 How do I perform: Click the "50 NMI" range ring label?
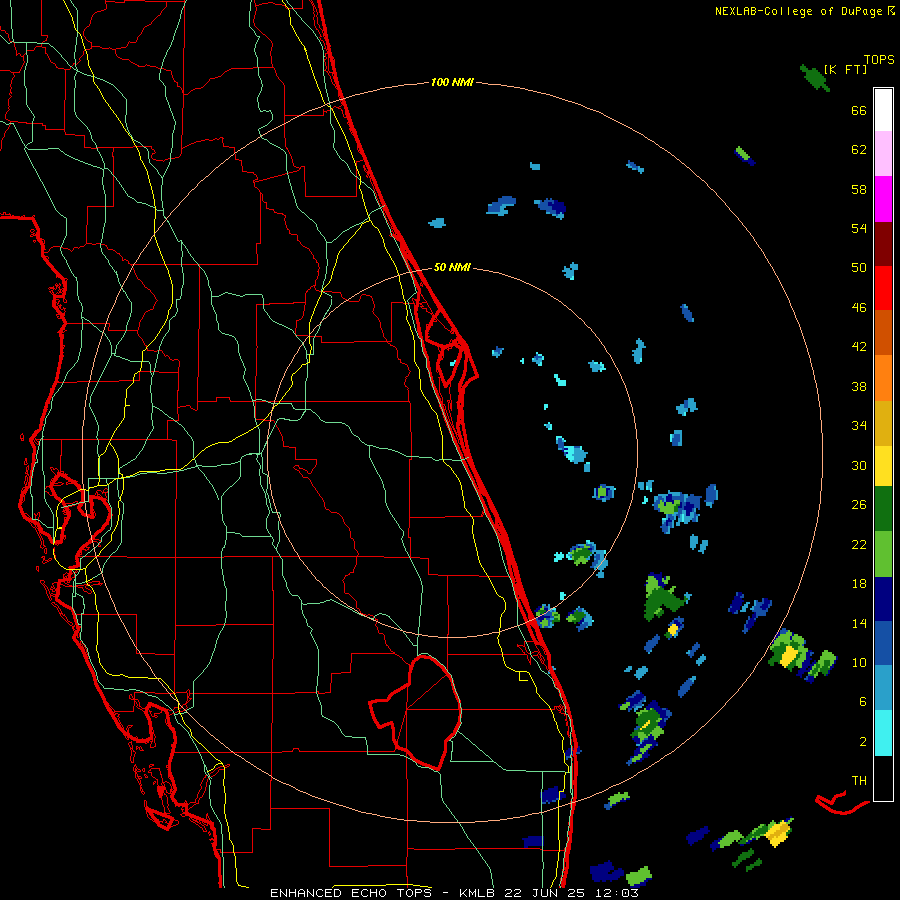(452, 267)
